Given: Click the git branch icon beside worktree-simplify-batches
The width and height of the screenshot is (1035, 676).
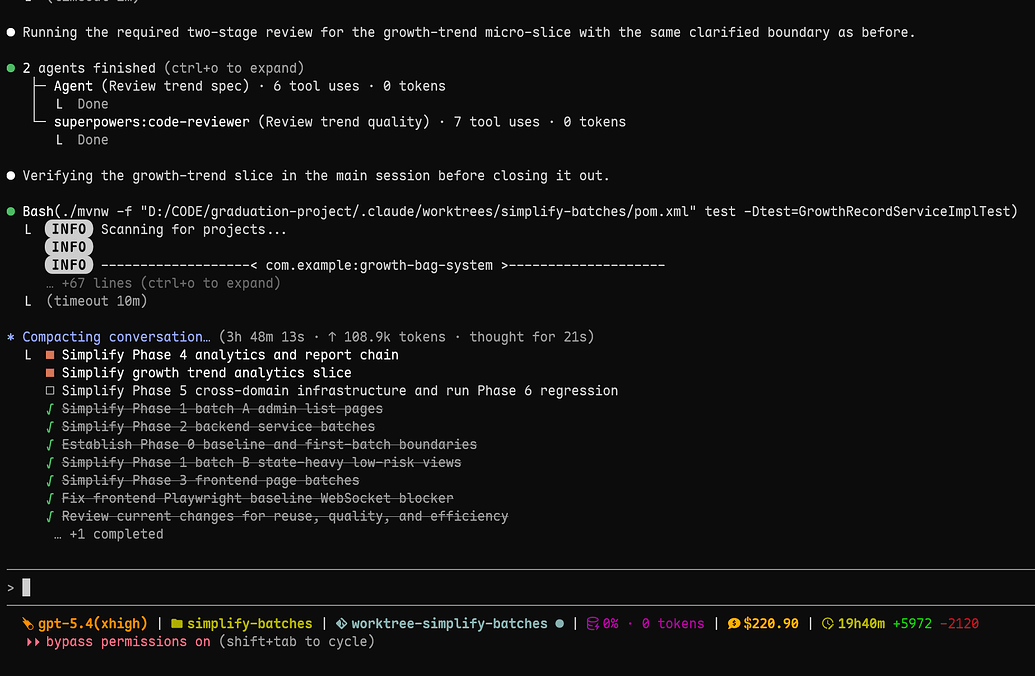Looking at the screenshot, I should click(x=341, y=624).
